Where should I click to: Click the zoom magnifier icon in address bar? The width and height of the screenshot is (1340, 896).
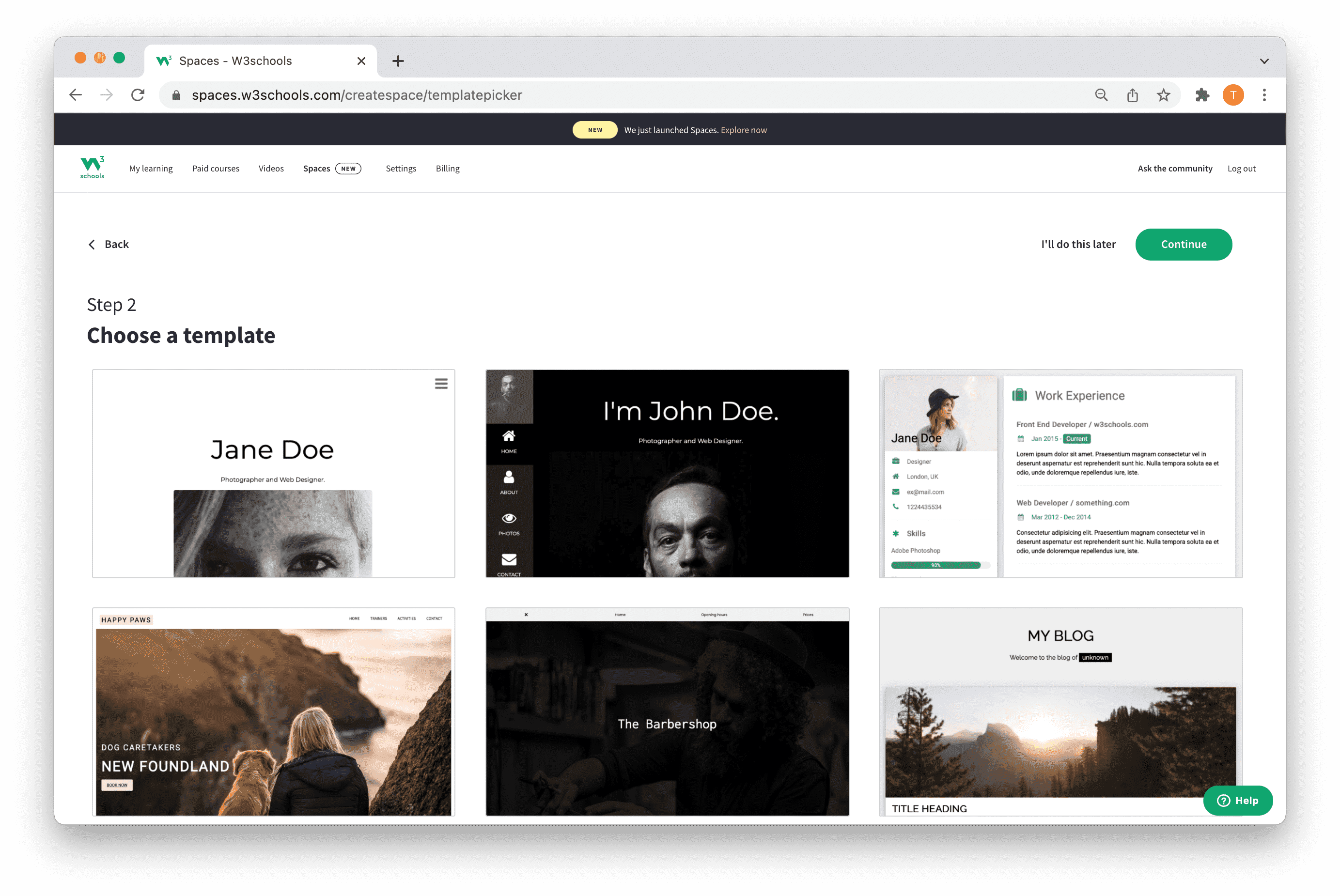[1101, 95]
